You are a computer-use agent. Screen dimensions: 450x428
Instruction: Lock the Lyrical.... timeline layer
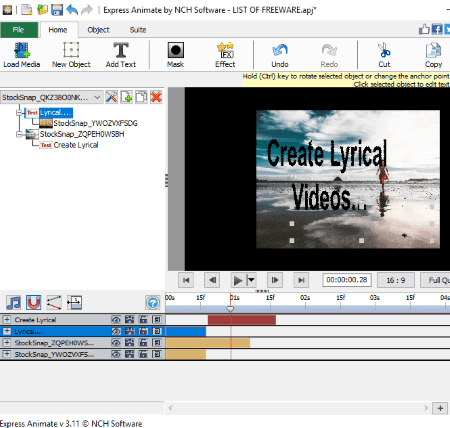[143, 331]
